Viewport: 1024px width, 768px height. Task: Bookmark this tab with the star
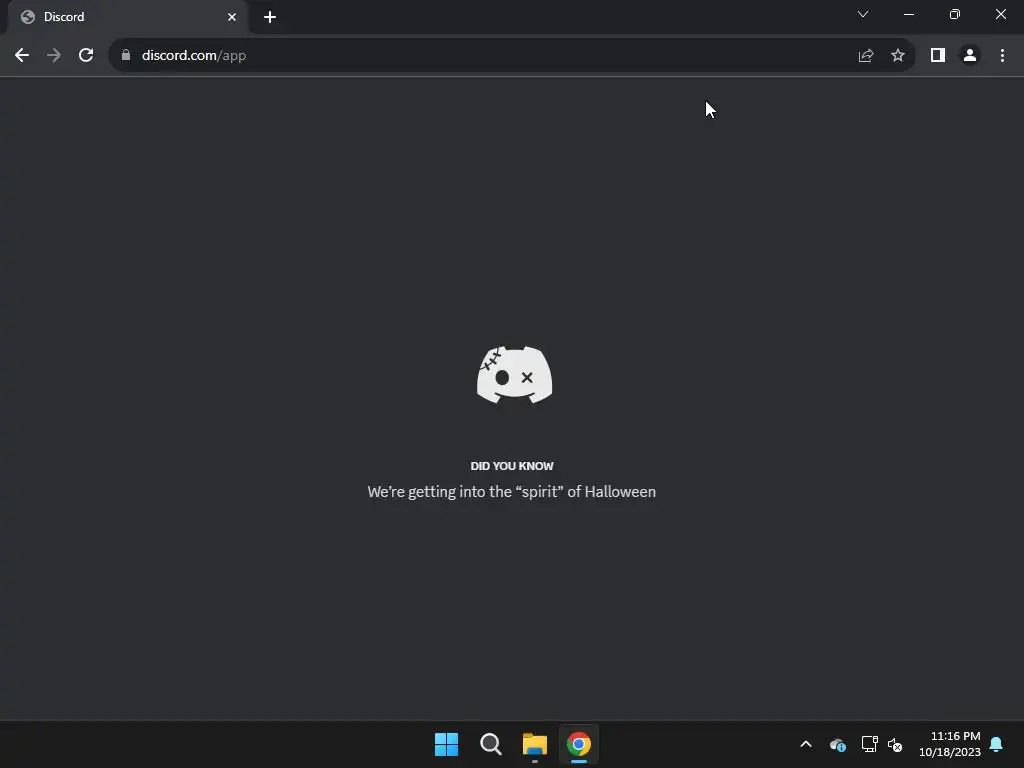point(898,56)
